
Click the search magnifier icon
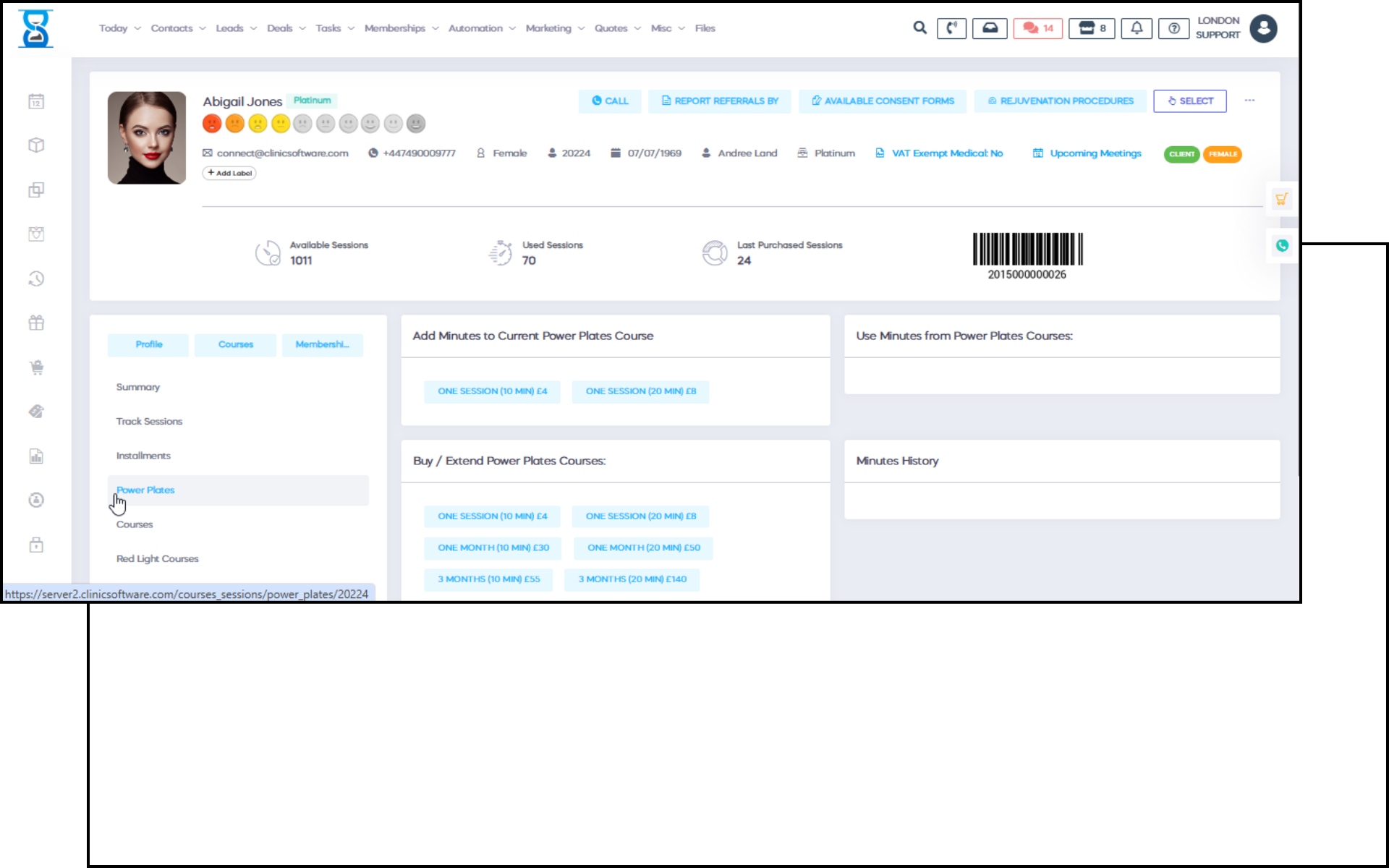919,28
